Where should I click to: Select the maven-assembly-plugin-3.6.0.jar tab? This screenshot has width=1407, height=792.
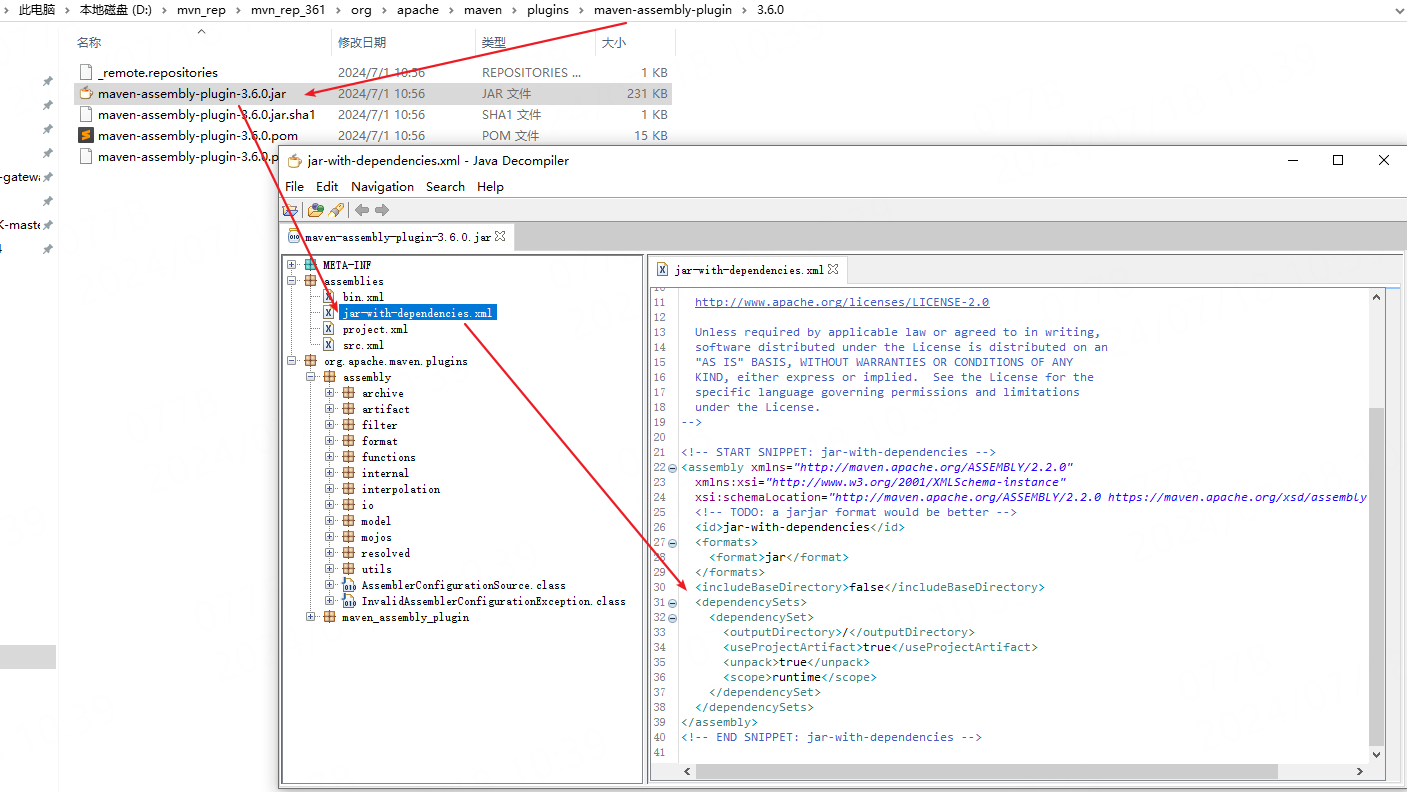(x=397, y=237)
